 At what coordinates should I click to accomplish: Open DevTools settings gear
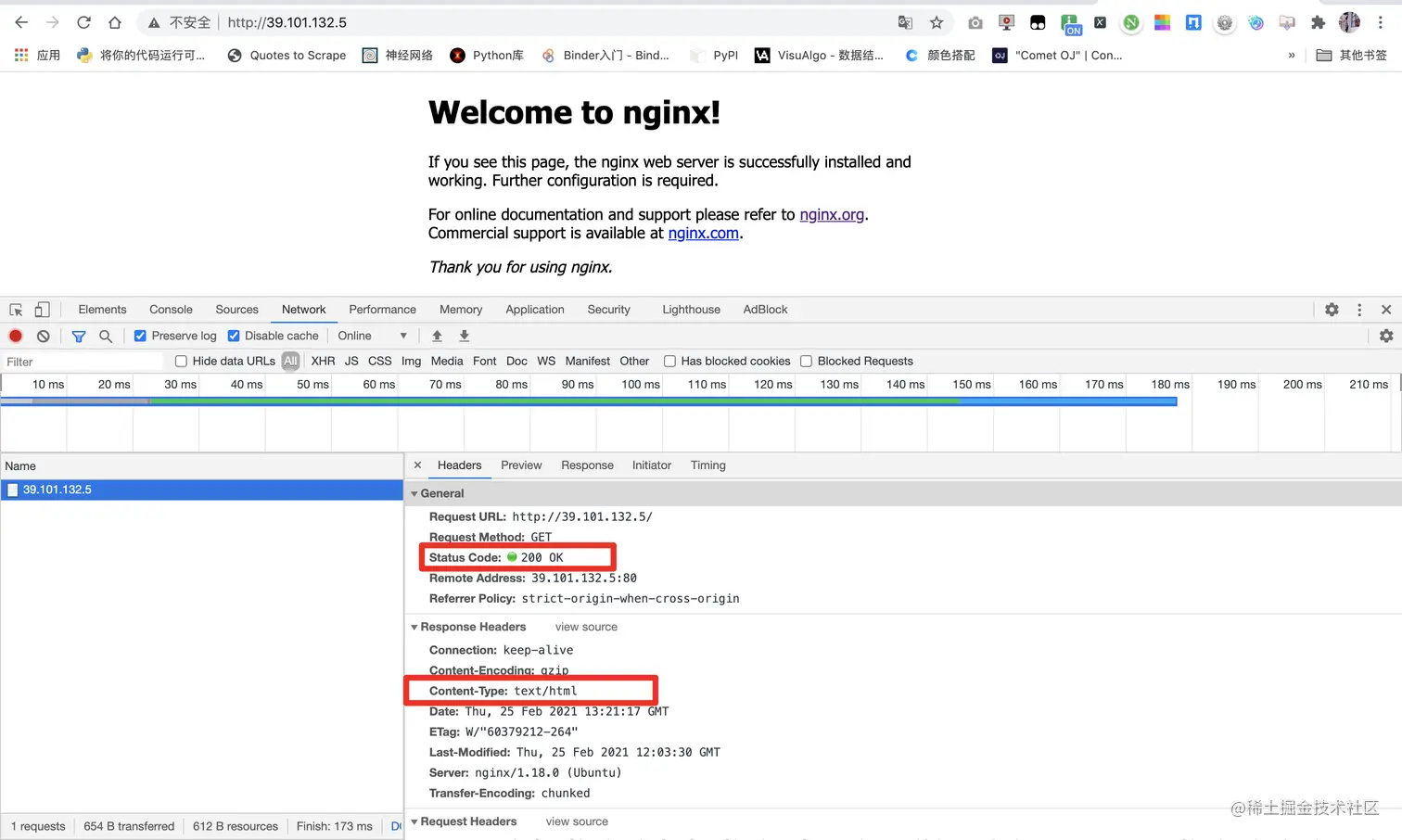coord(1332,310)
